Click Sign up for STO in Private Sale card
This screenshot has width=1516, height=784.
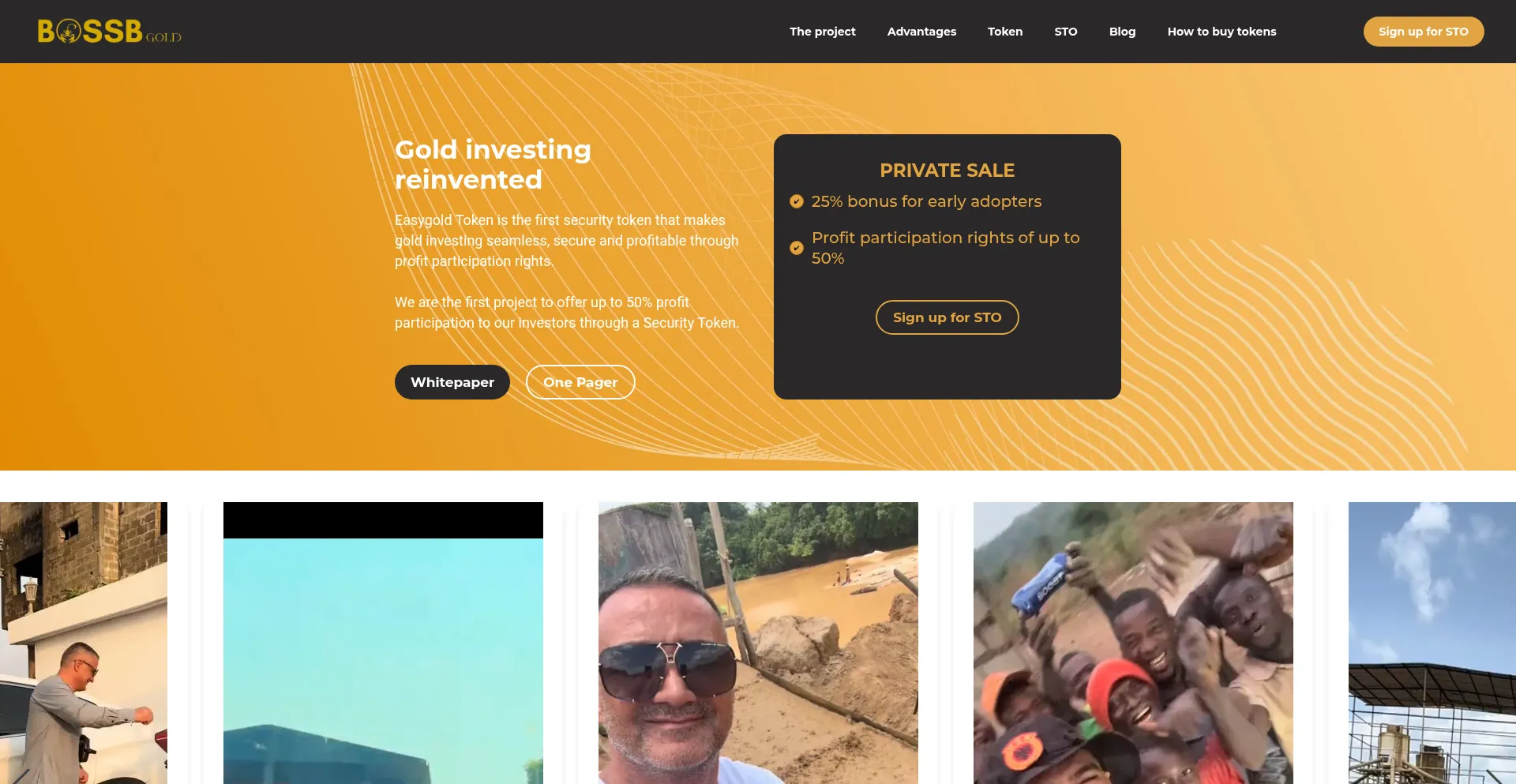pyautogui.click(x=947, y=317)
